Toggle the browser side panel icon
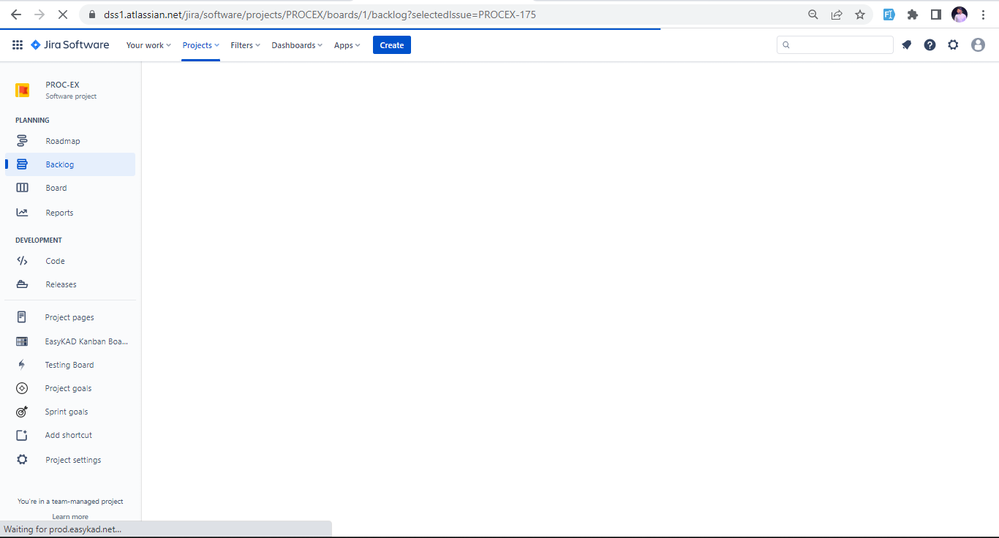This screenshot has width=999, height=538. [936, 15]
